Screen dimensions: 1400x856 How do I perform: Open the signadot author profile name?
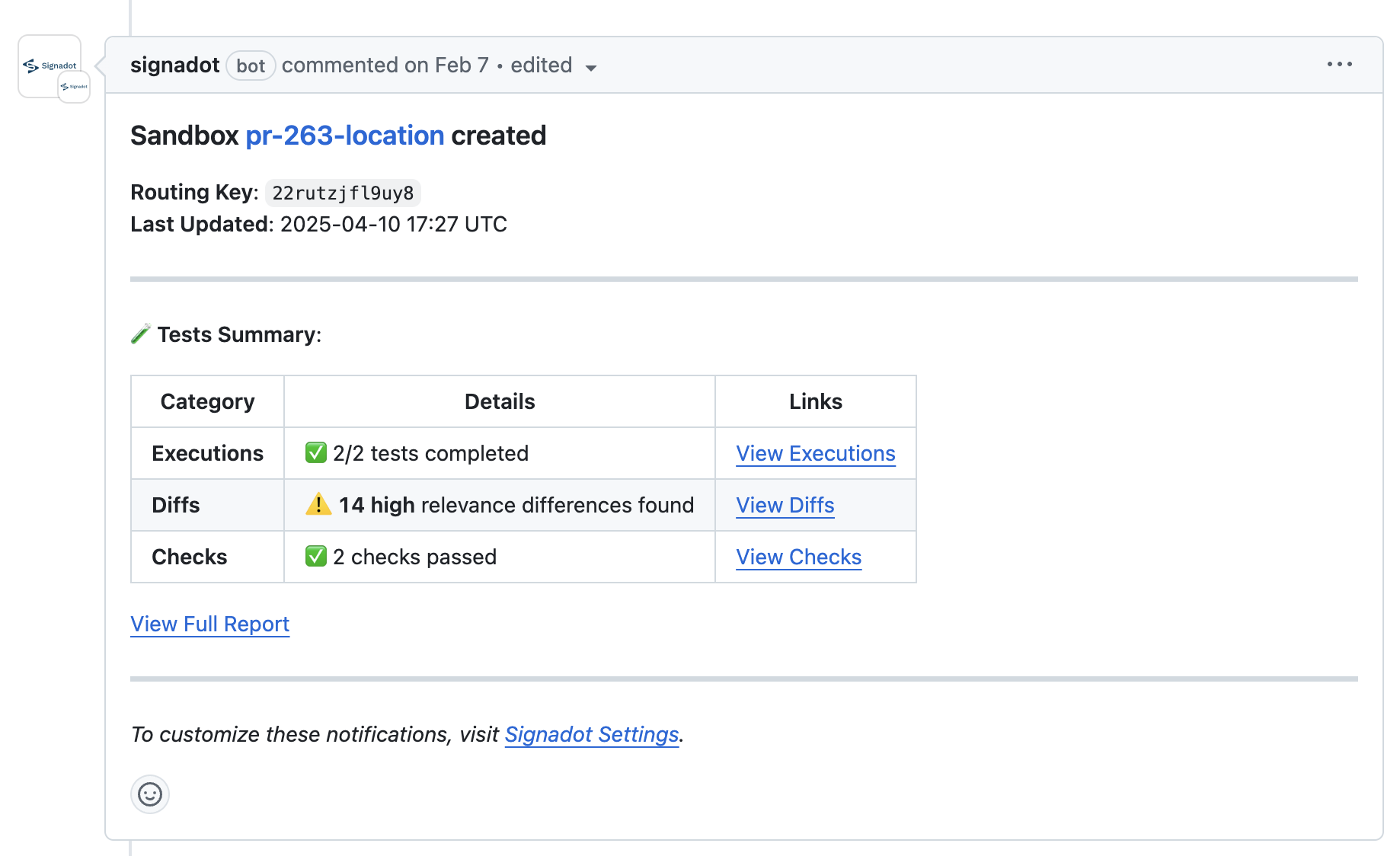174,65
